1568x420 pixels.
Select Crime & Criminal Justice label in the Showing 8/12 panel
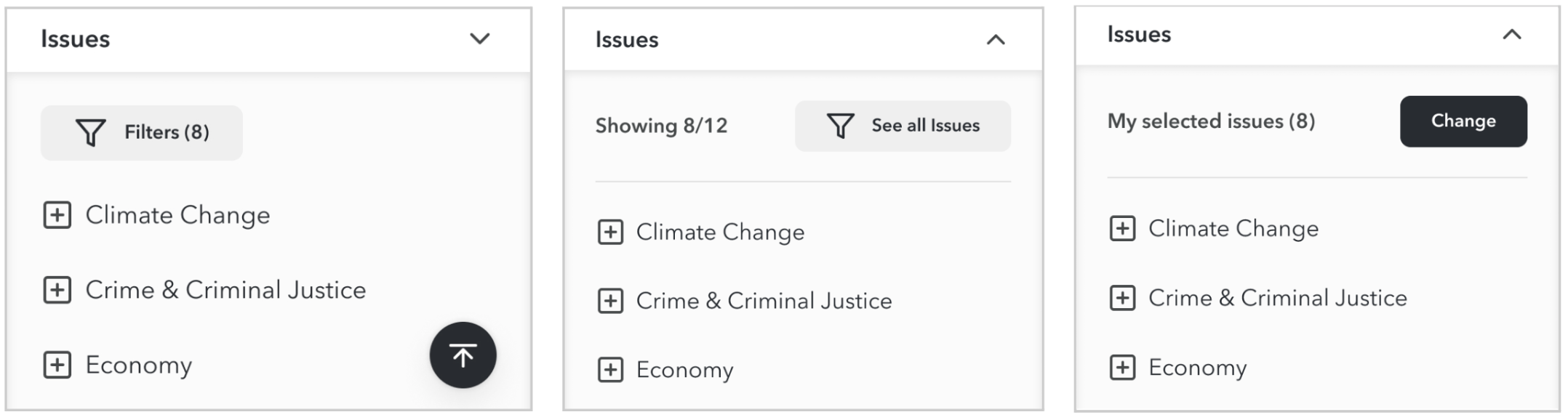764,301
